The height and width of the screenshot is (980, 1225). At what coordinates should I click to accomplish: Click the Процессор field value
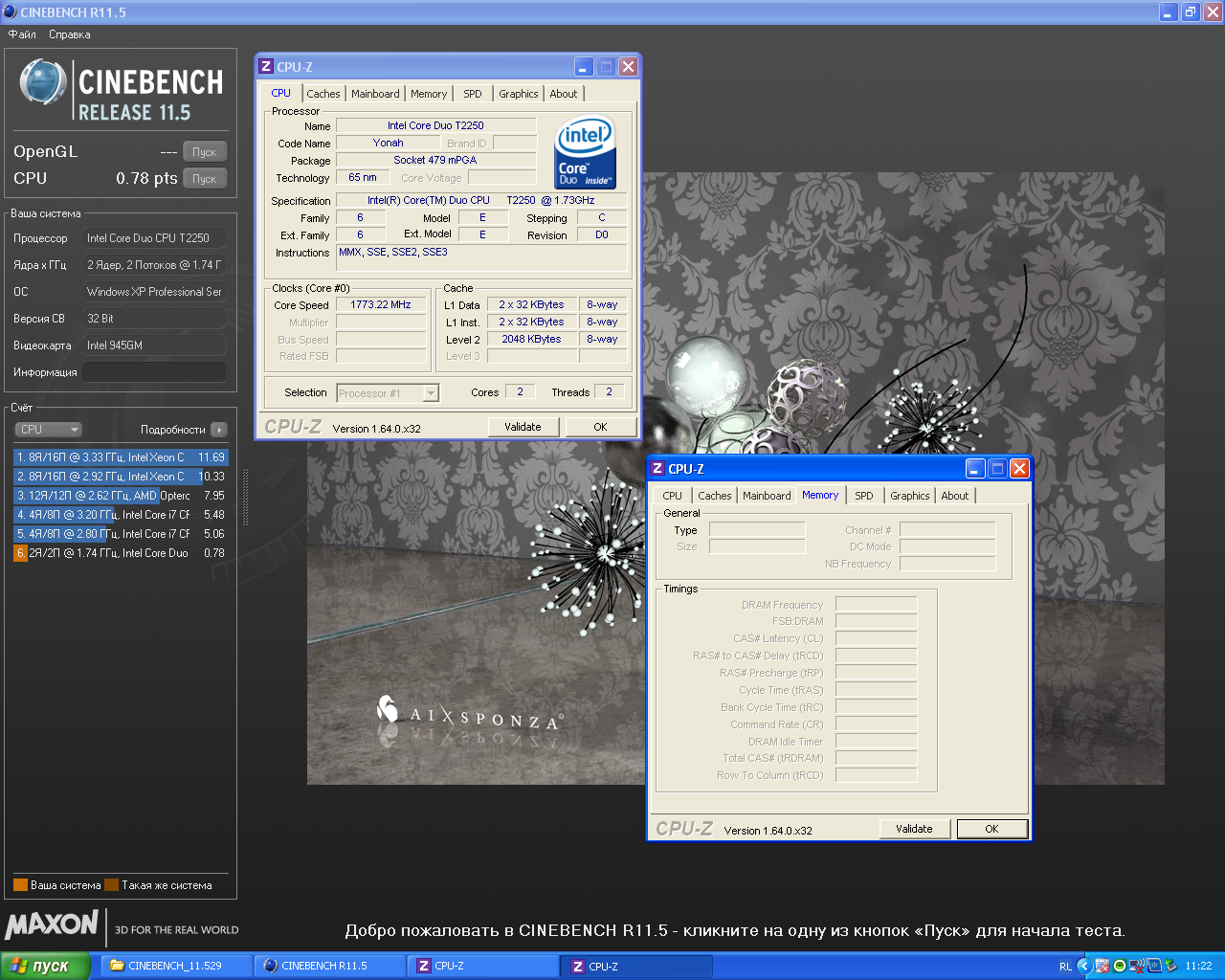tap(154, 238)
